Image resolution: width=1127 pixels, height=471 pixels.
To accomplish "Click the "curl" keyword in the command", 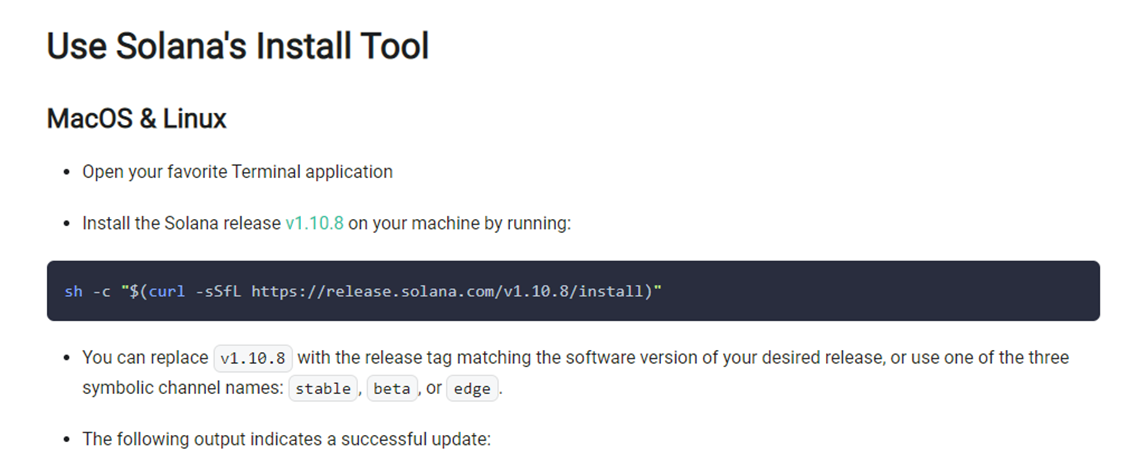I will click(167, 291).
